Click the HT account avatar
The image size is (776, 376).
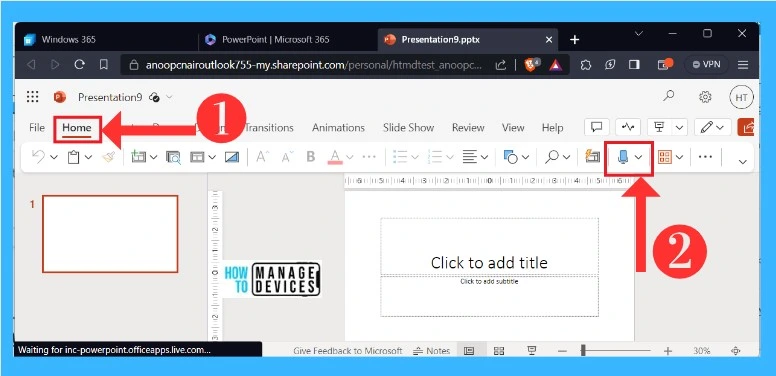coord(741,97)
